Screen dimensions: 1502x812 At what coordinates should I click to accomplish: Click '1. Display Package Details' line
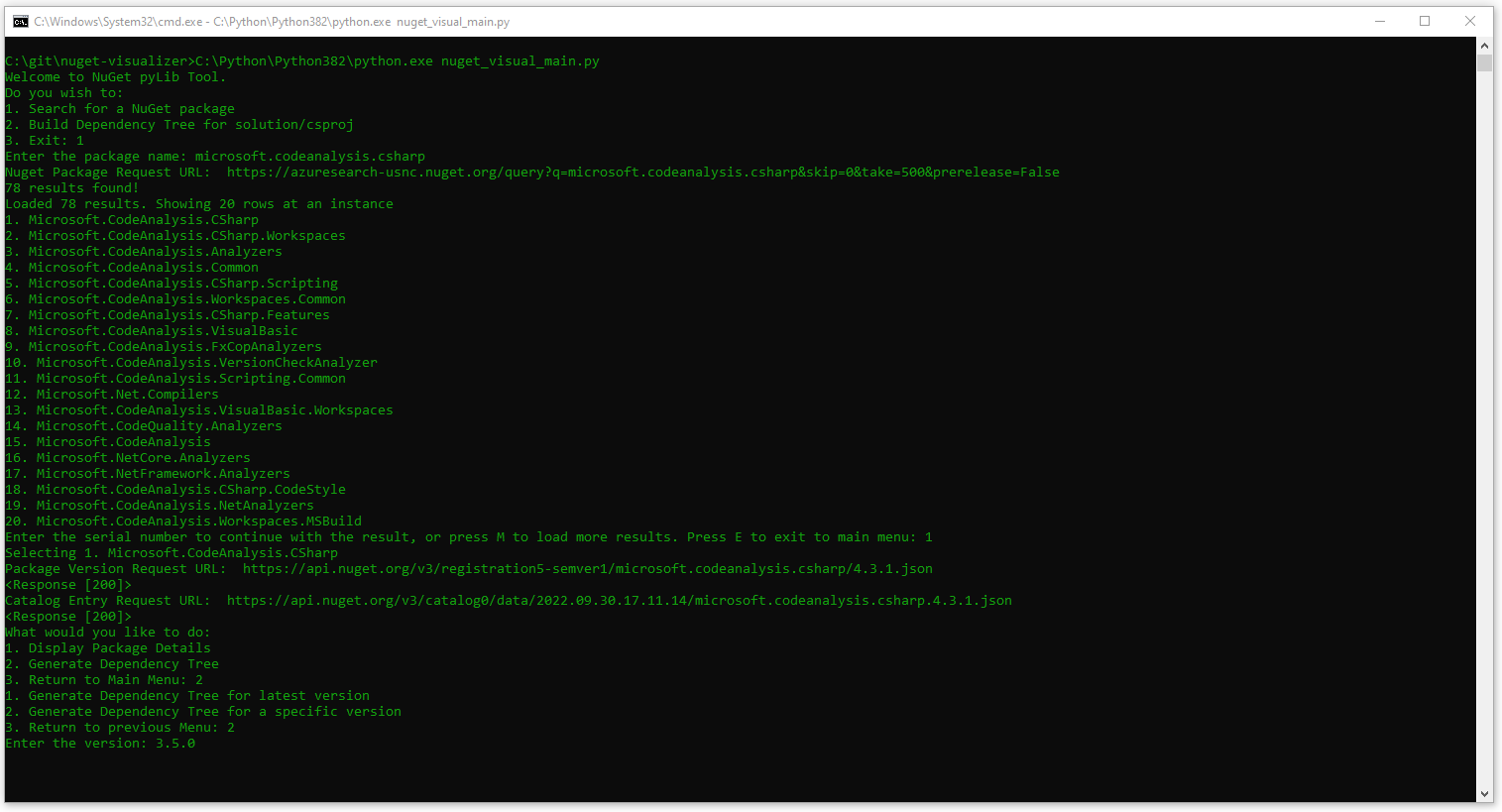click(108, 648)
